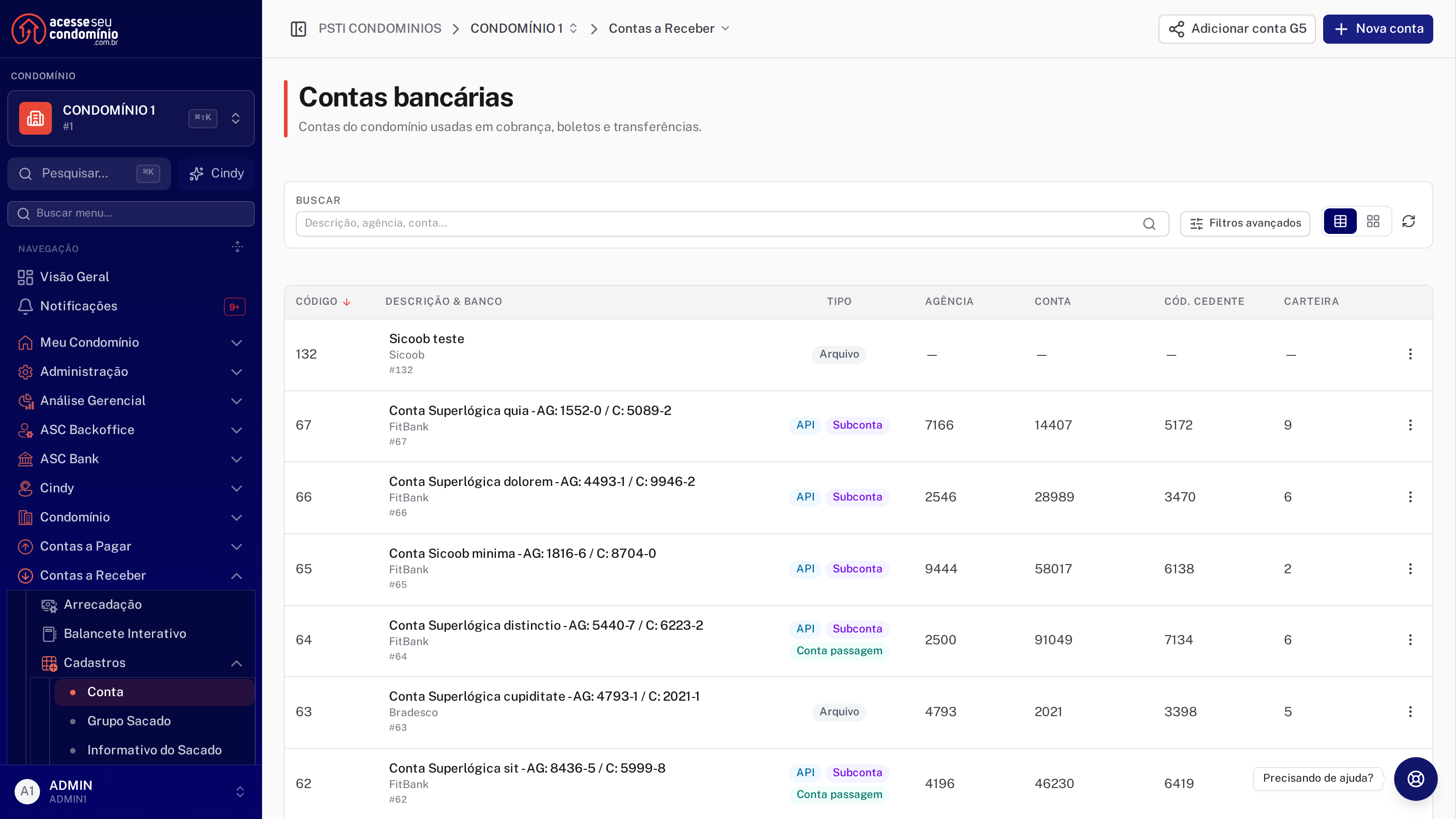The height and width of the screenshot is (819, 1456).
Task: Click Adicionar conta G5 button
Action: (1236, 29)
